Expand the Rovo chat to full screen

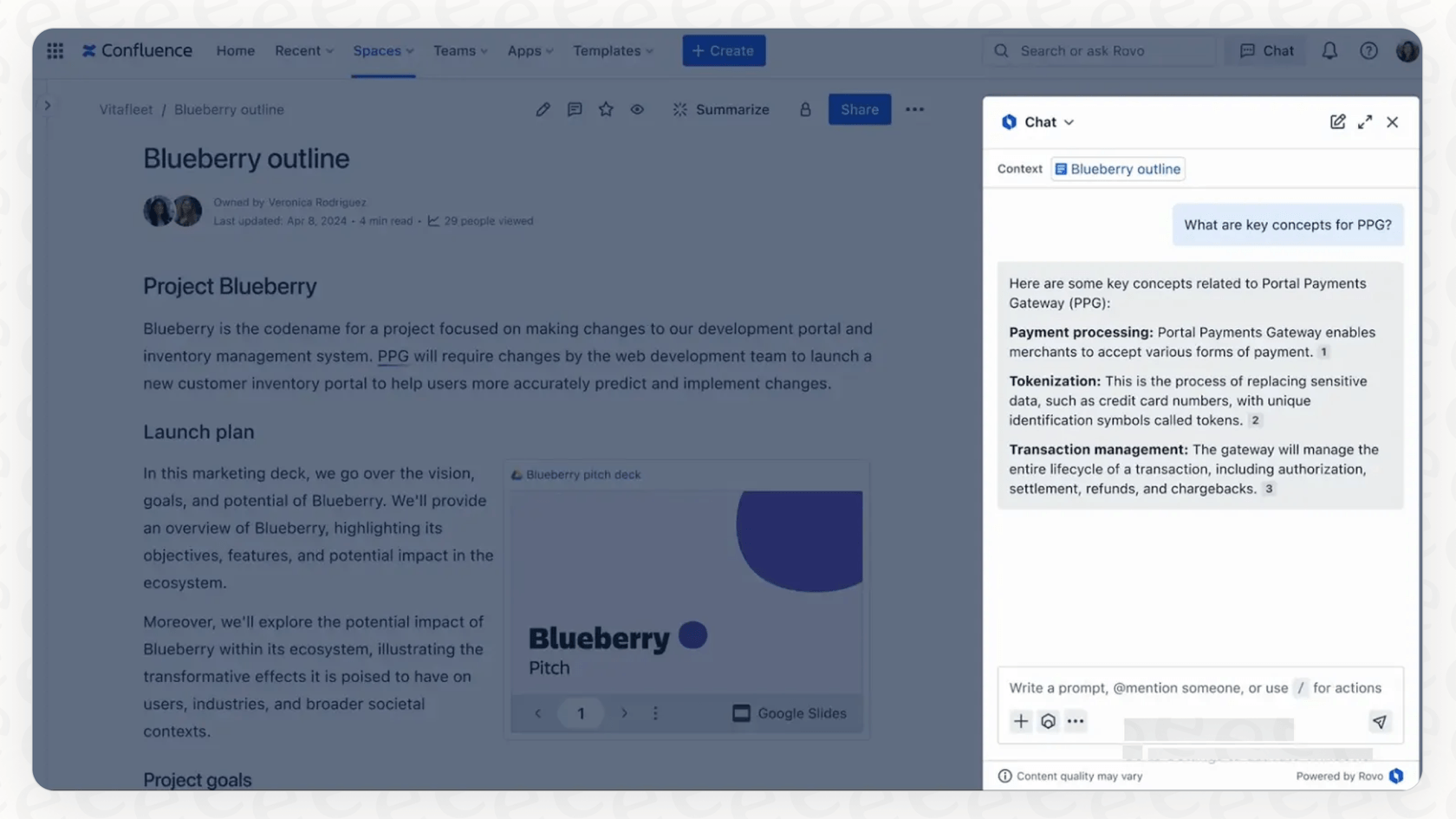pyautogui.click(x=1365, y=121)
